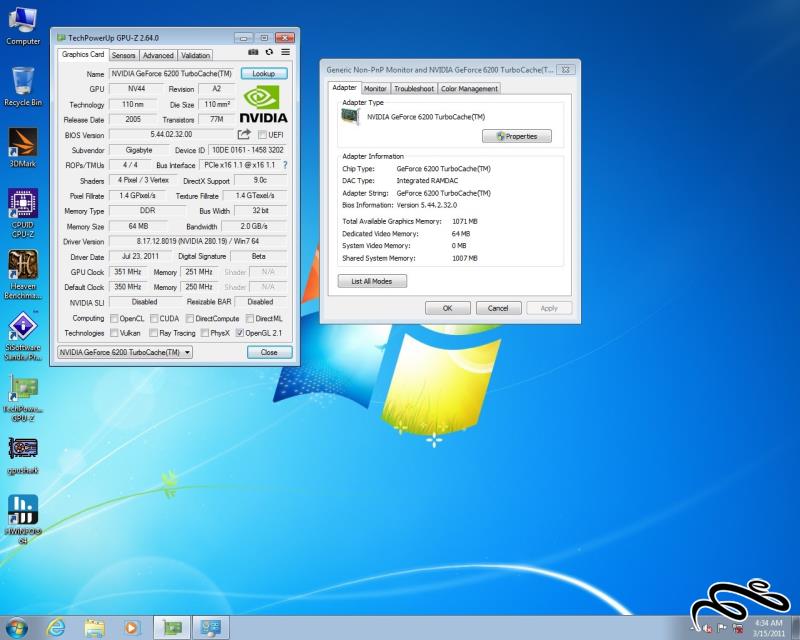800x640 pixels.
Task: Toggle the CUDA checkbox
Action: coord(154,318)
